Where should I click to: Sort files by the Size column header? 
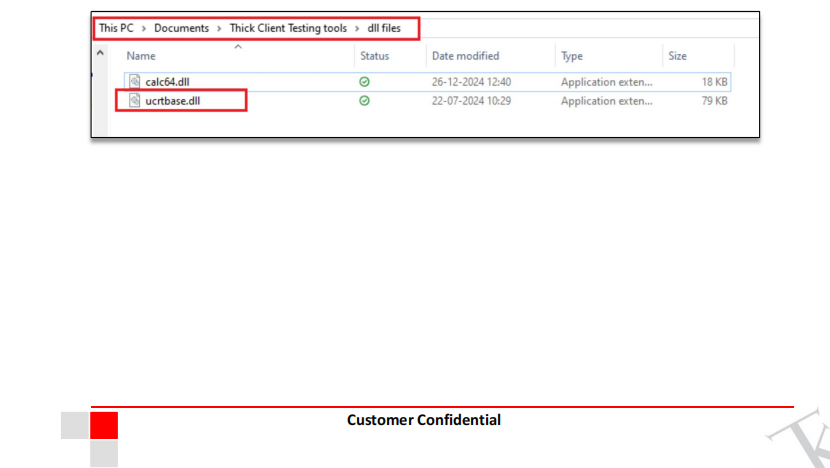677,56
